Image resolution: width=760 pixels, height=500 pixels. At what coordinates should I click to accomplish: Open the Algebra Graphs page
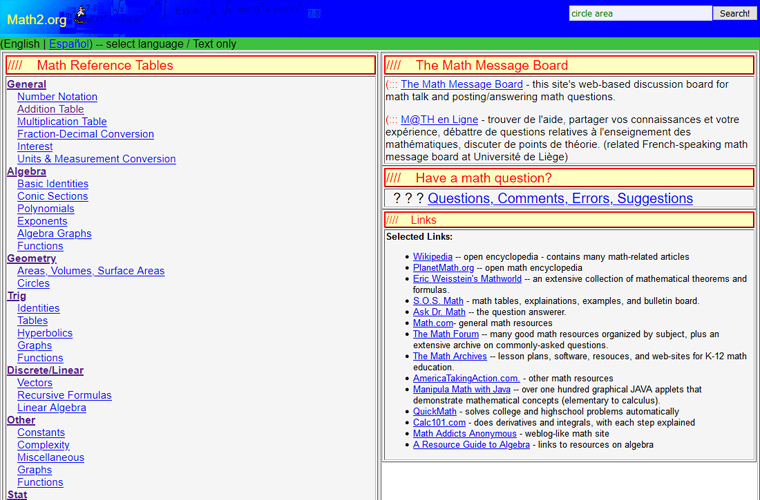point(54,234)
